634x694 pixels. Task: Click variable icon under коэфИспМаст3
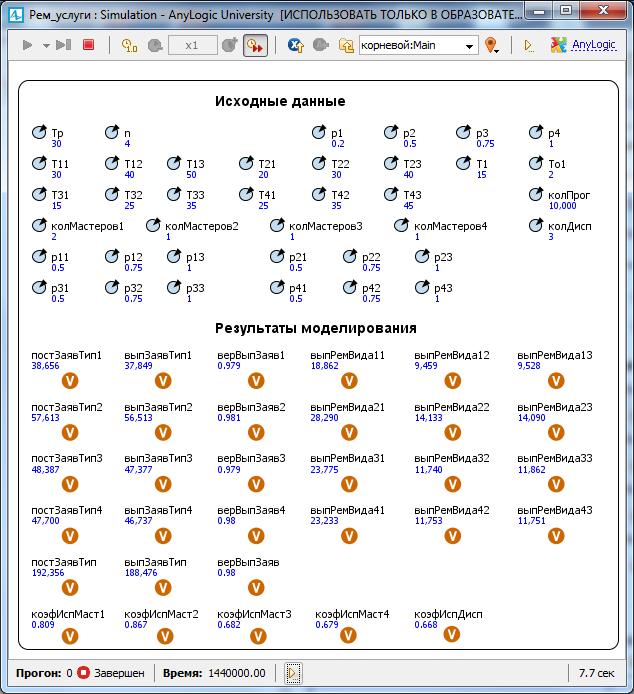tap(258, 636)
